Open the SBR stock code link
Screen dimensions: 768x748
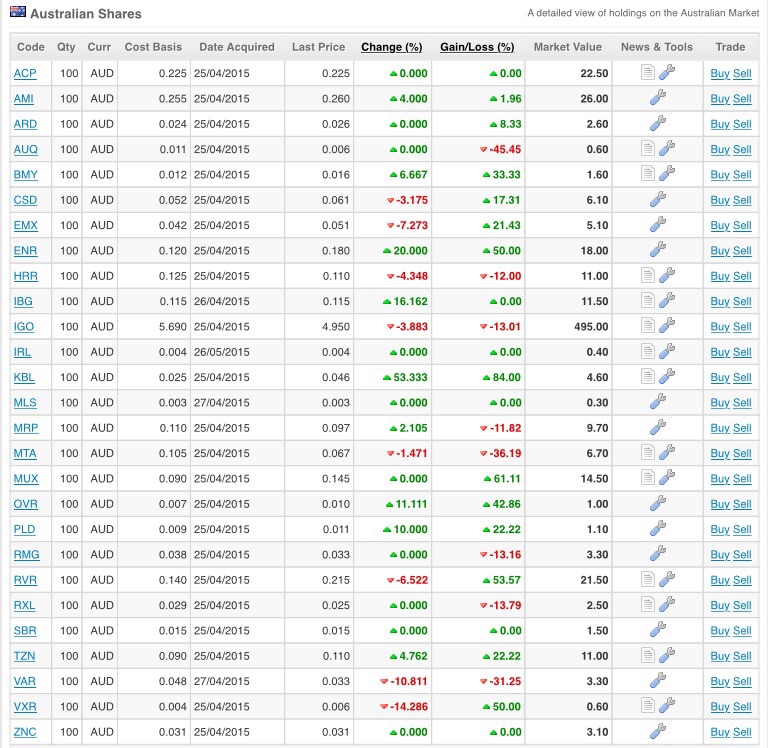(x=25, y=630)
